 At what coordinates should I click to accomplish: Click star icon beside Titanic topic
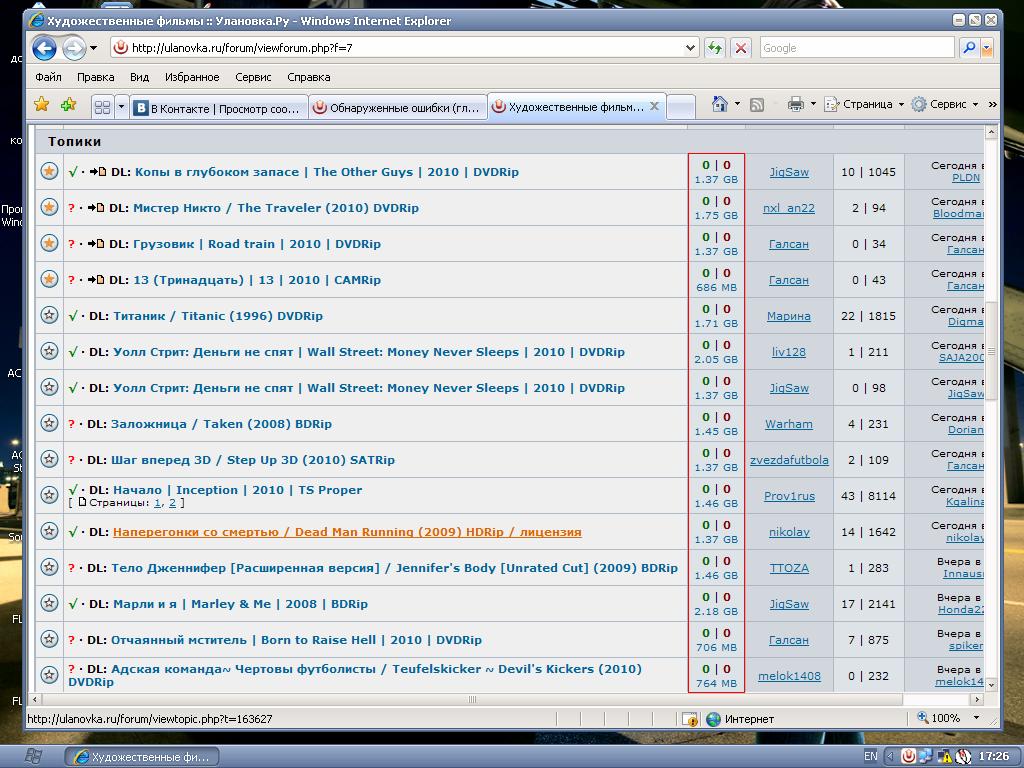pyautogui.click(x=49, y=315)
